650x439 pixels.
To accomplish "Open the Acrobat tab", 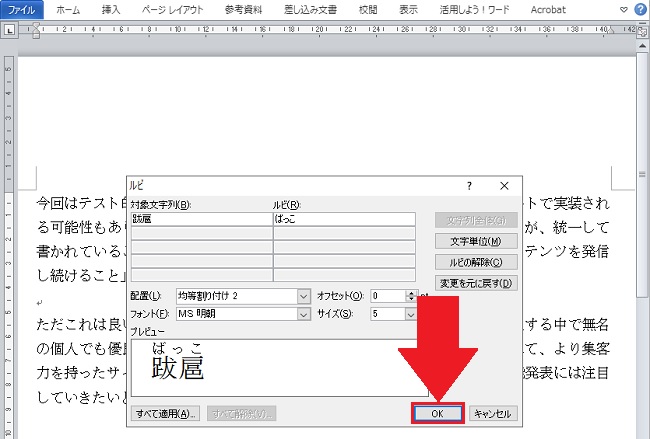I will coord(548,10).
